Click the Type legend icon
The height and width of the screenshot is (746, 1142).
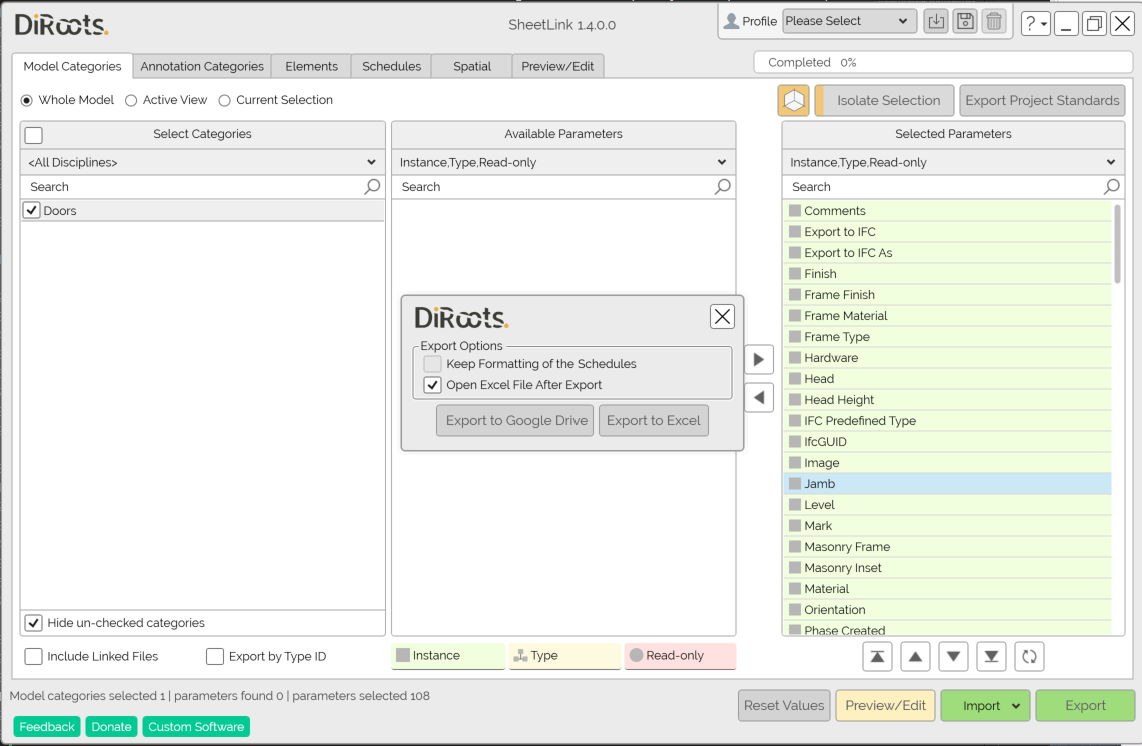(520, 656)
